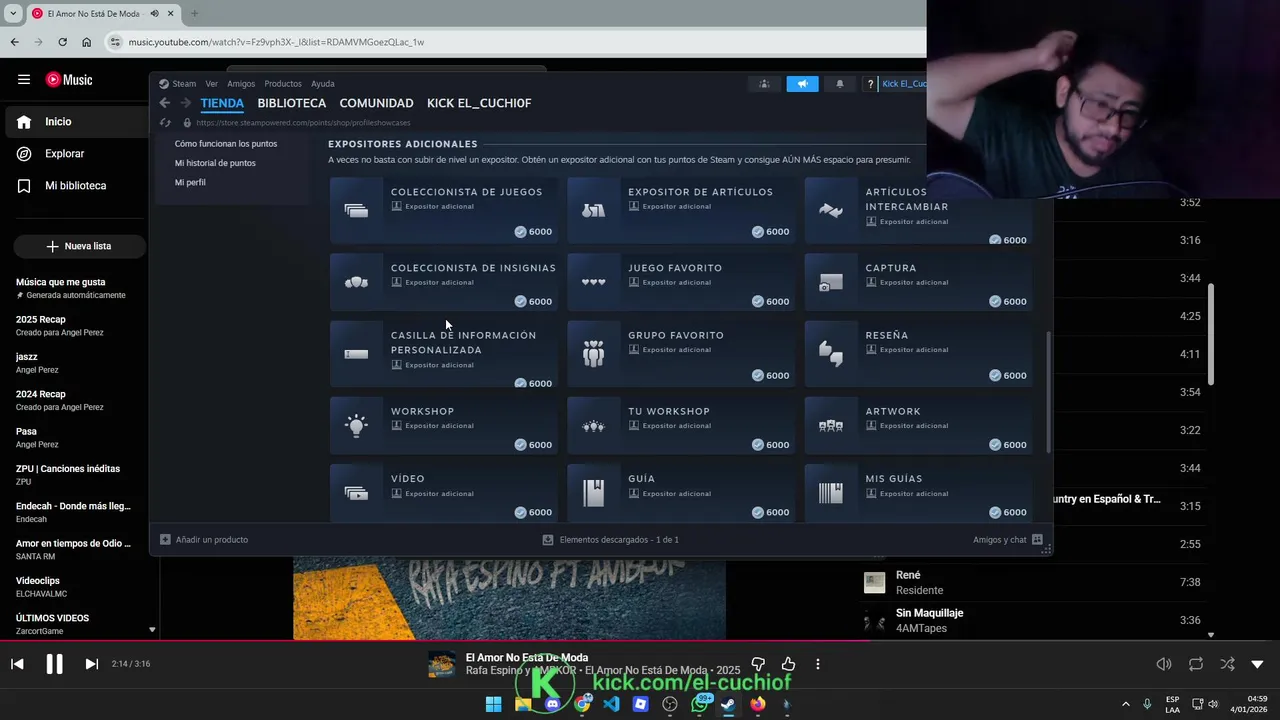Open Grupo Favorito showcase card
This screenshot has height=720, width=1280.
[x=681, y=353]
